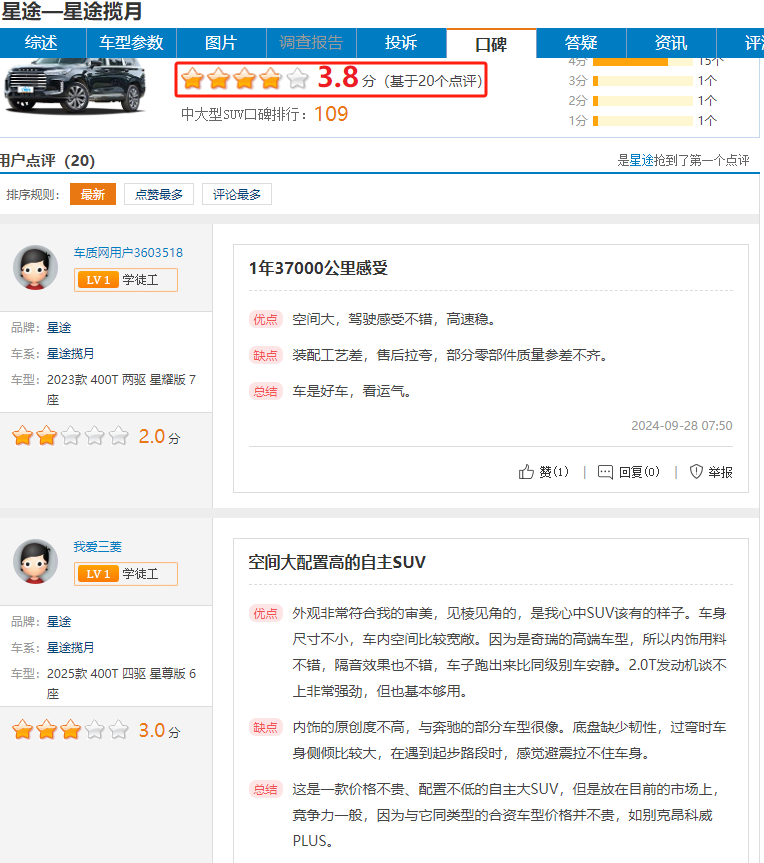Click the 用户点评 (20) heading

pos(47,161)
